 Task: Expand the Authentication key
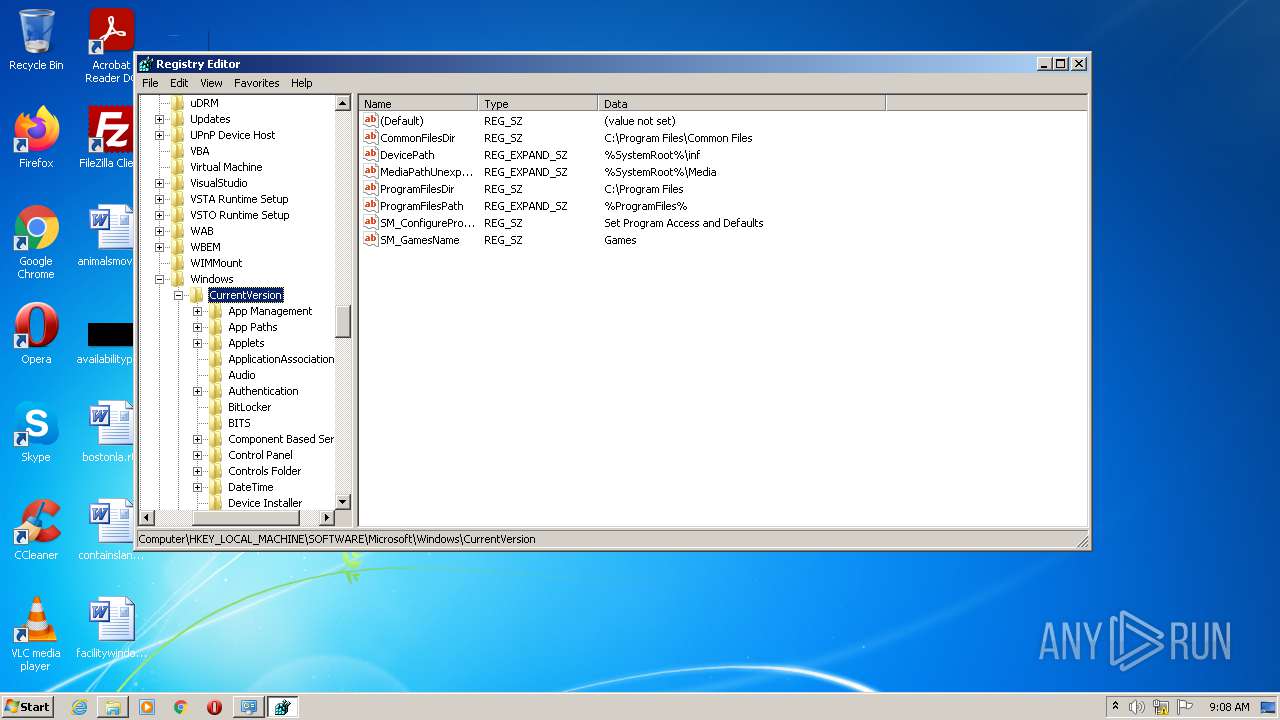[x=198, y=391]
